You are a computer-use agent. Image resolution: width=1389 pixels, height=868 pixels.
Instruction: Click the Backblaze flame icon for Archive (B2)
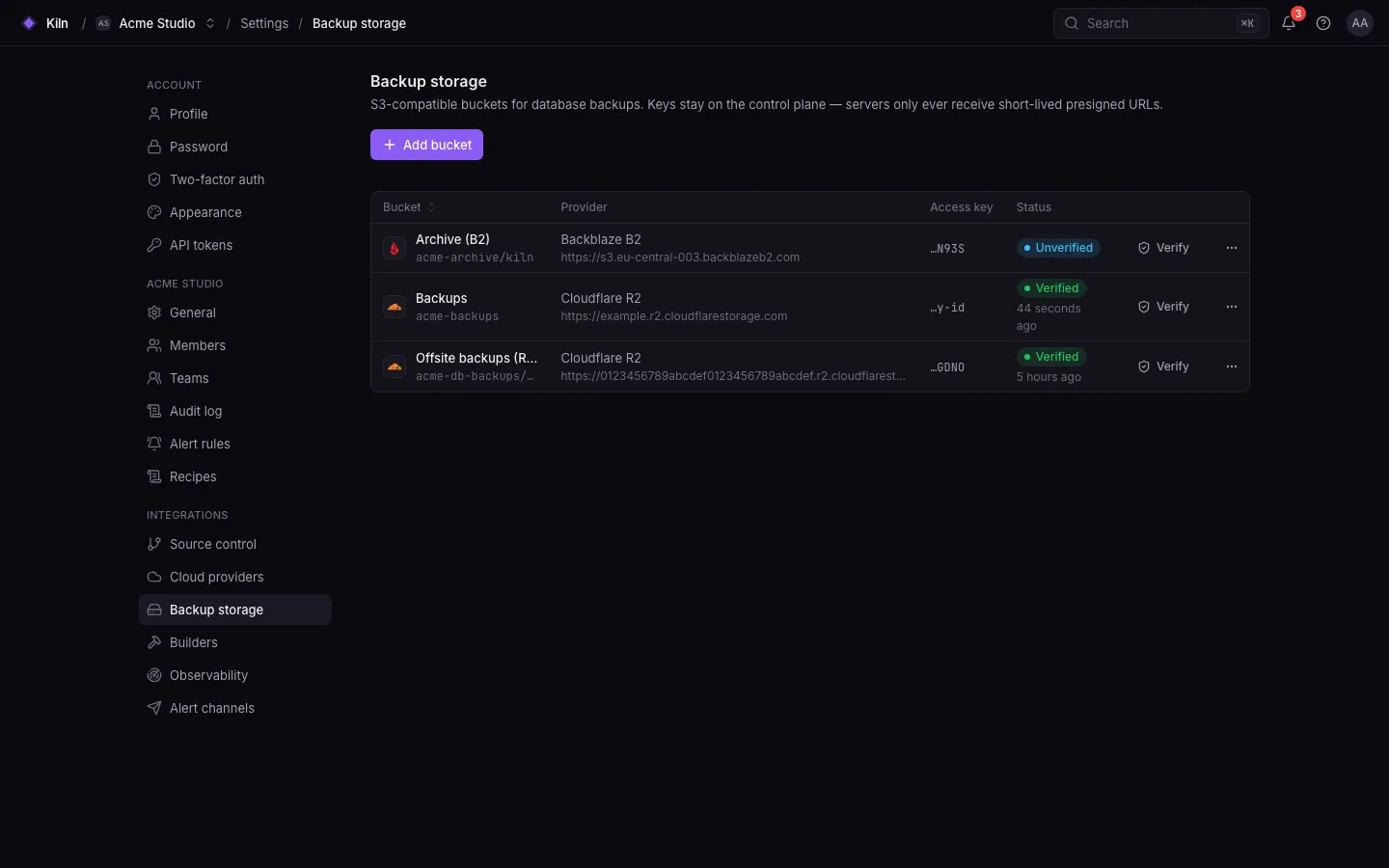coord(395,248)
